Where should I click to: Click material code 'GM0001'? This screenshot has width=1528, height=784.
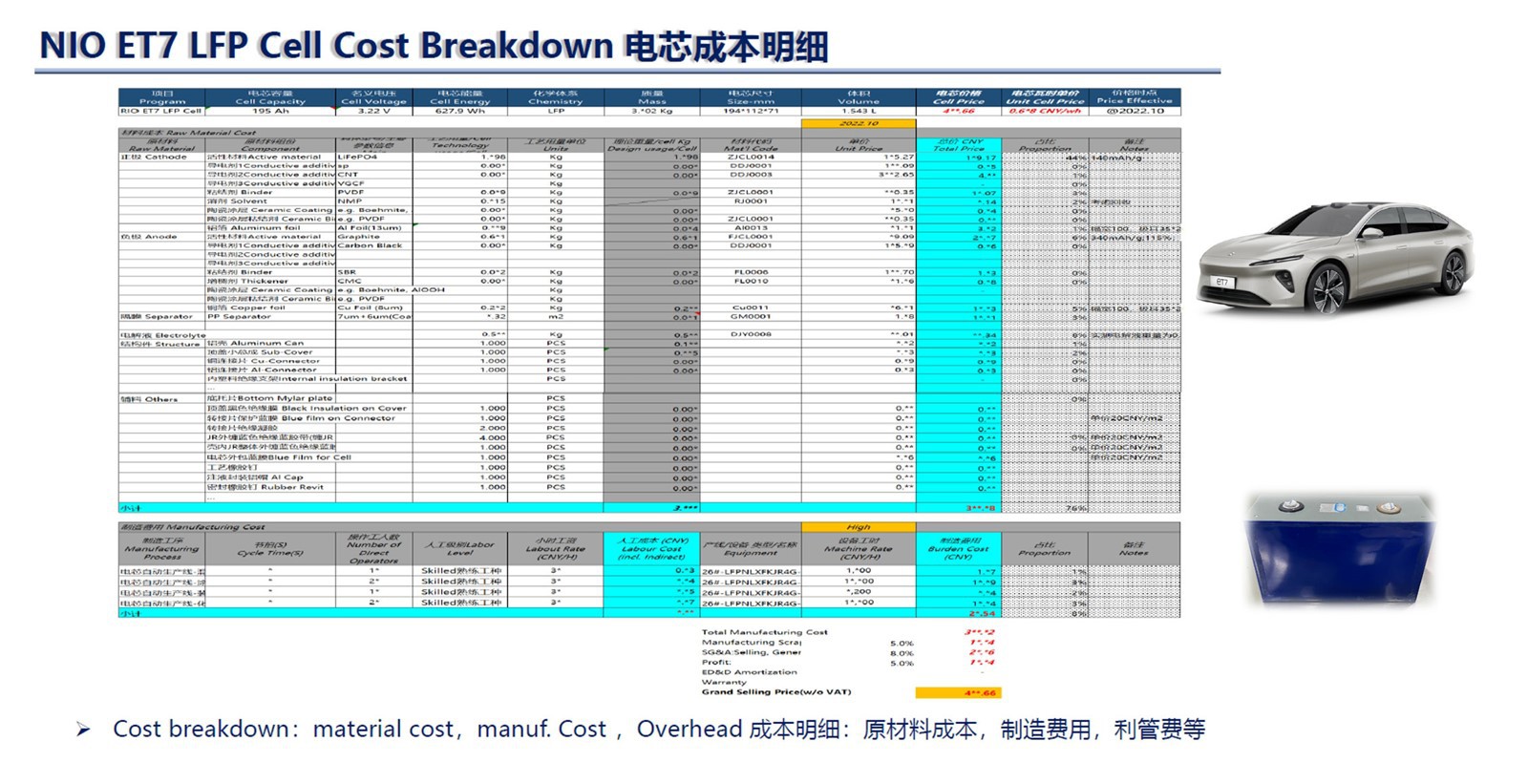click(751, 317)
